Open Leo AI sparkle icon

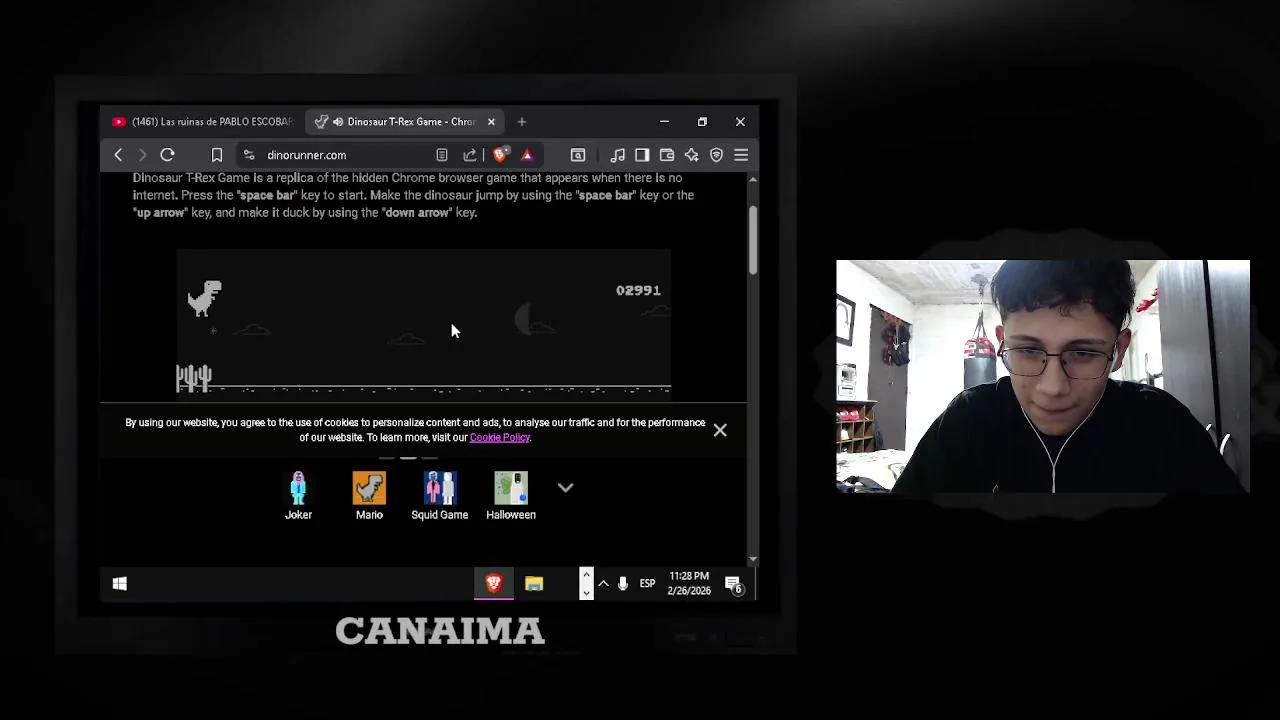pyautogui.click(x=691, y=155)
